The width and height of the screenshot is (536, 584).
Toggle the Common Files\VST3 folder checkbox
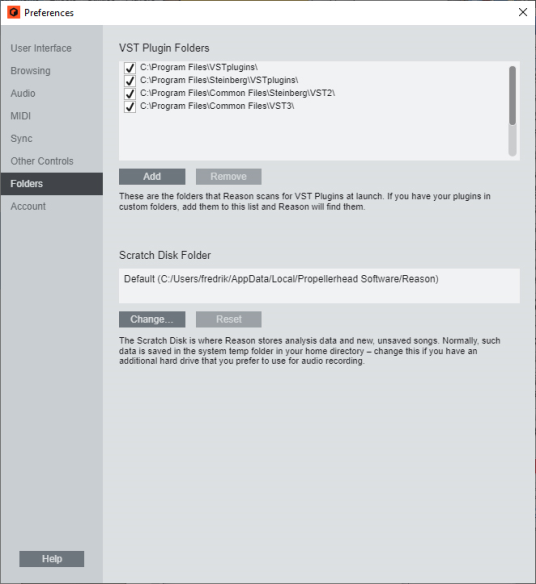(130, 107)
